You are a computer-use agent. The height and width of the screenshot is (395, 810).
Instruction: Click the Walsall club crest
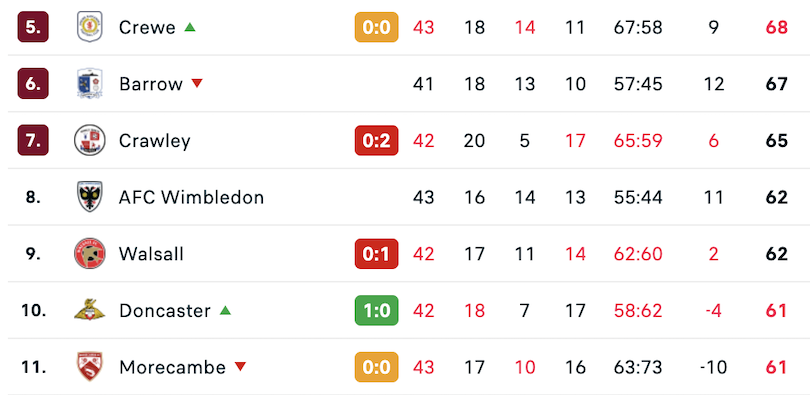pos(89,254)
